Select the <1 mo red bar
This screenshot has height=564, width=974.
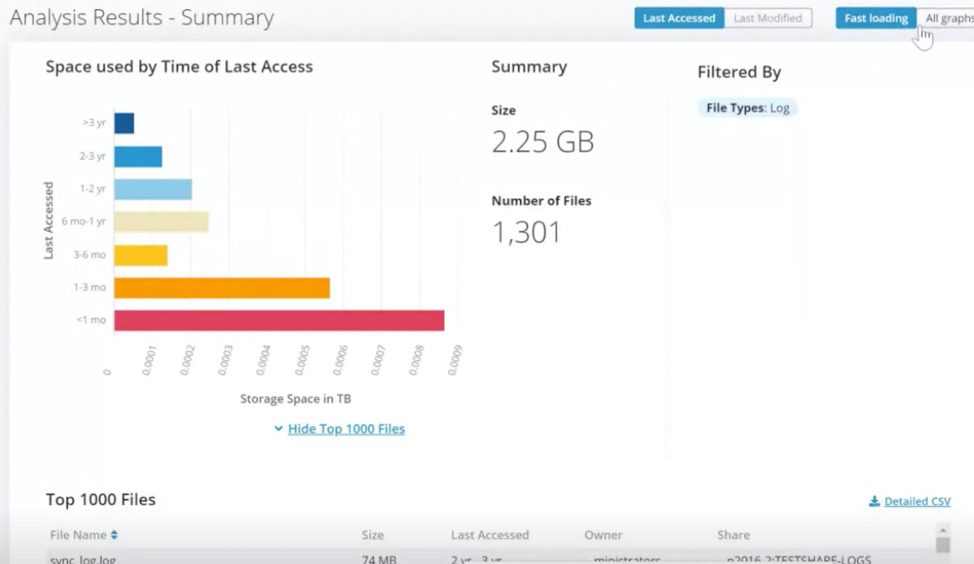tap(279, 321)
